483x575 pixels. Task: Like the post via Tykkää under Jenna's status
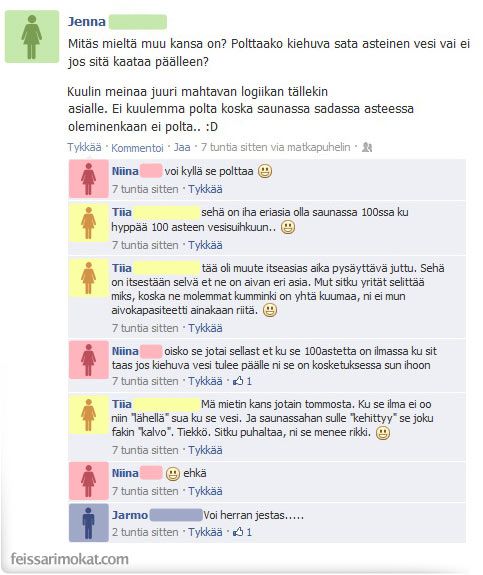point(84,147)
